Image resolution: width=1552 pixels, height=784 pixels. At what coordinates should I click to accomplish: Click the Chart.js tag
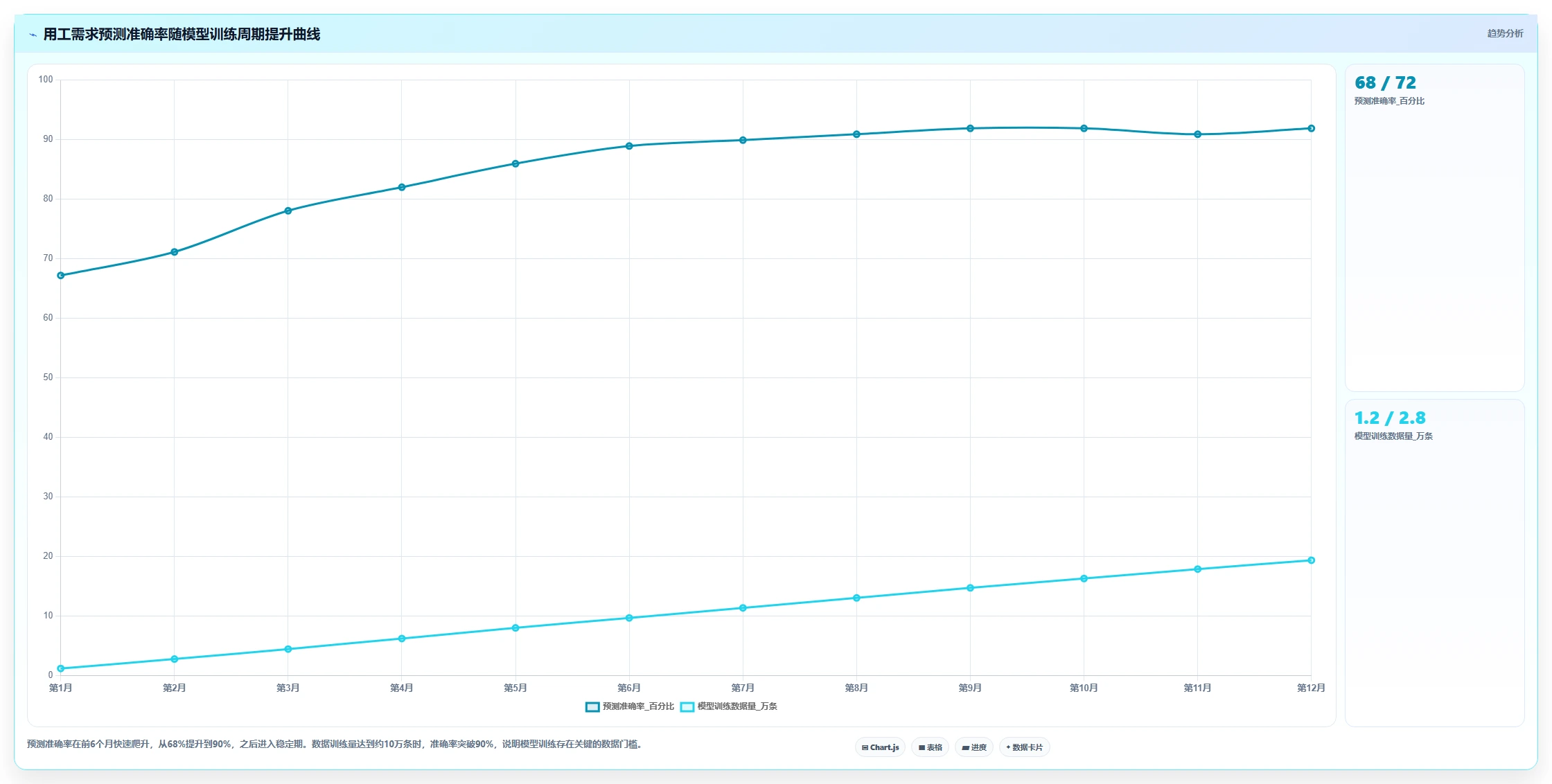(880, 747)
